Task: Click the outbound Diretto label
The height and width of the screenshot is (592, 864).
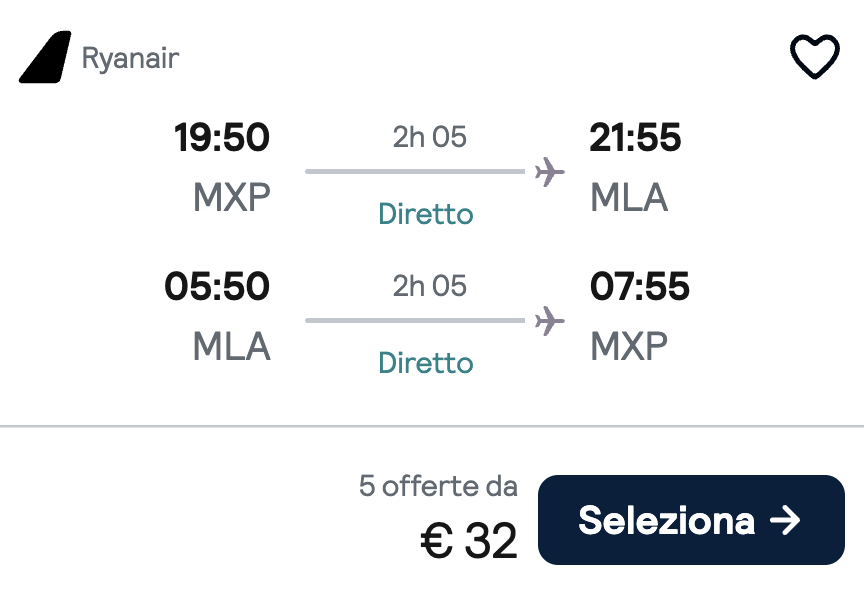Action: point(426,214)
